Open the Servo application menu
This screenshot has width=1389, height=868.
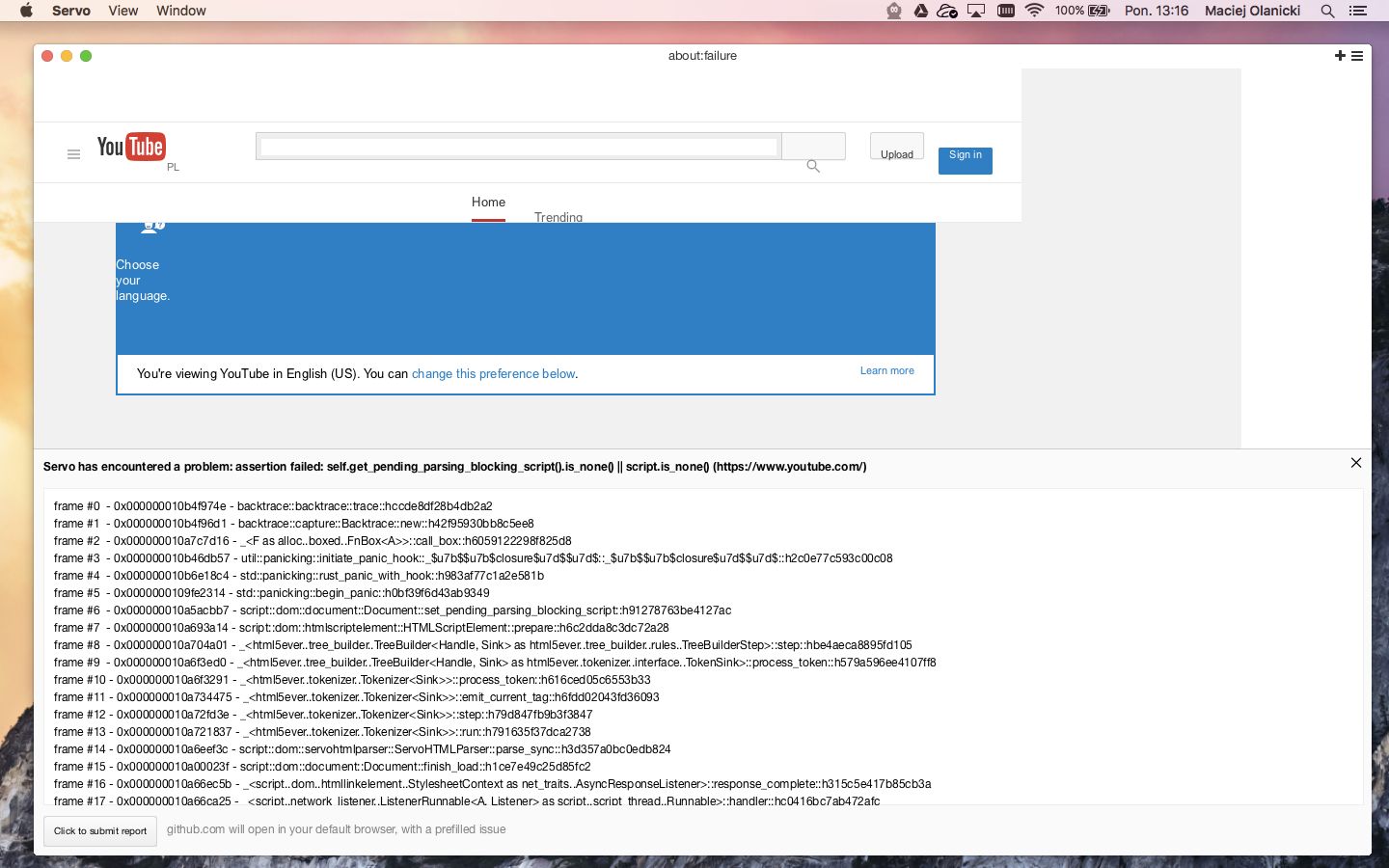point(71,11)
